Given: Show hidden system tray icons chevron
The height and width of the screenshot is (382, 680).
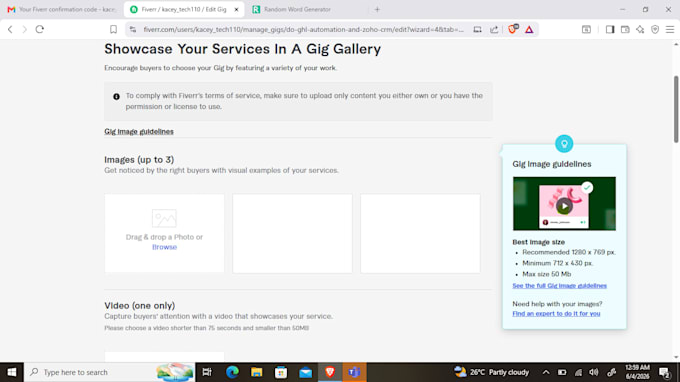Looking at the screenshot, I should point(546,372).
